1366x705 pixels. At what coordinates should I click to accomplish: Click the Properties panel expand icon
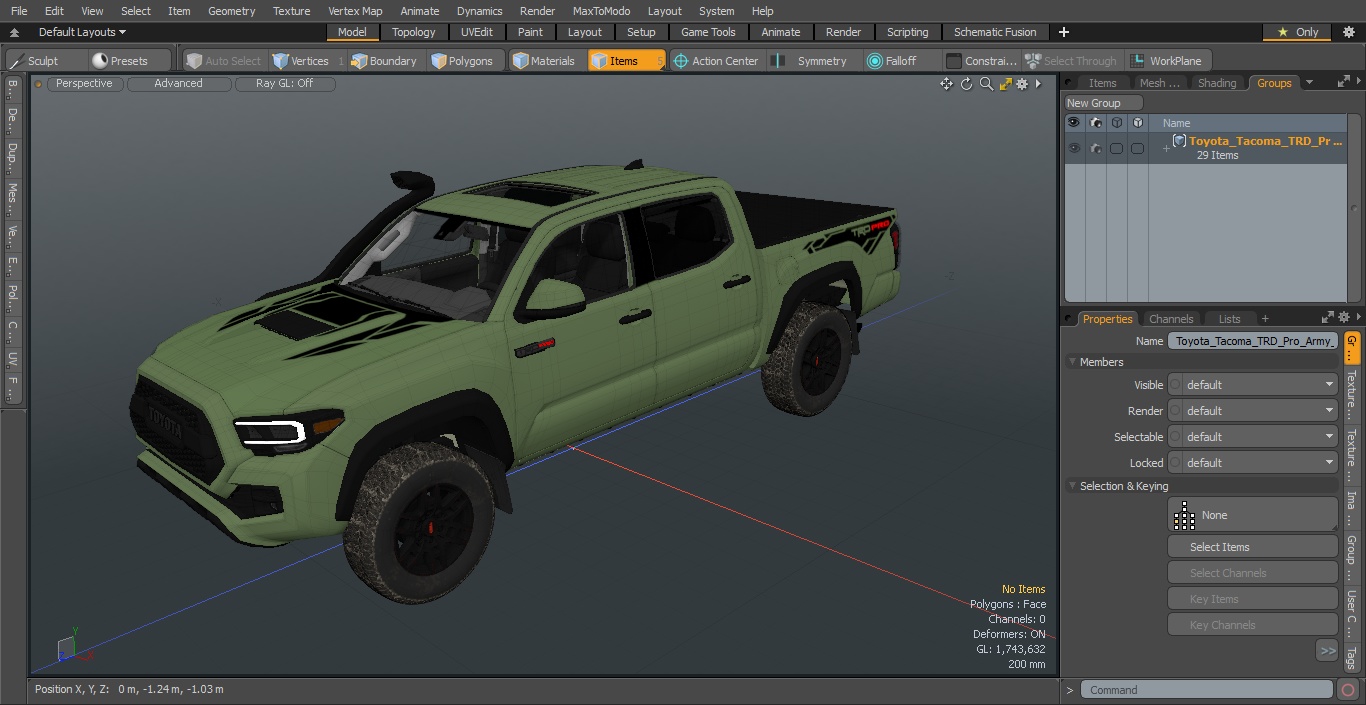point(1328,319)
